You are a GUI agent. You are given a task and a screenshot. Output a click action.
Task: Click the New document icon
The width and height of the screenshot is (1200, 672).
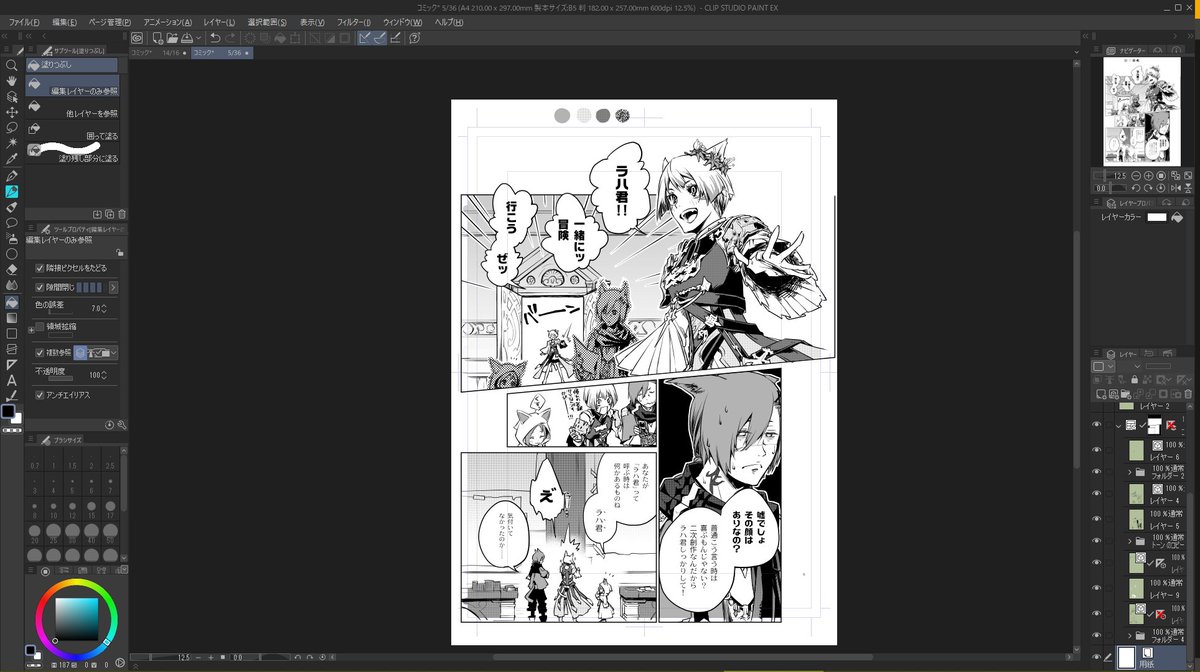tap(158, 38)
